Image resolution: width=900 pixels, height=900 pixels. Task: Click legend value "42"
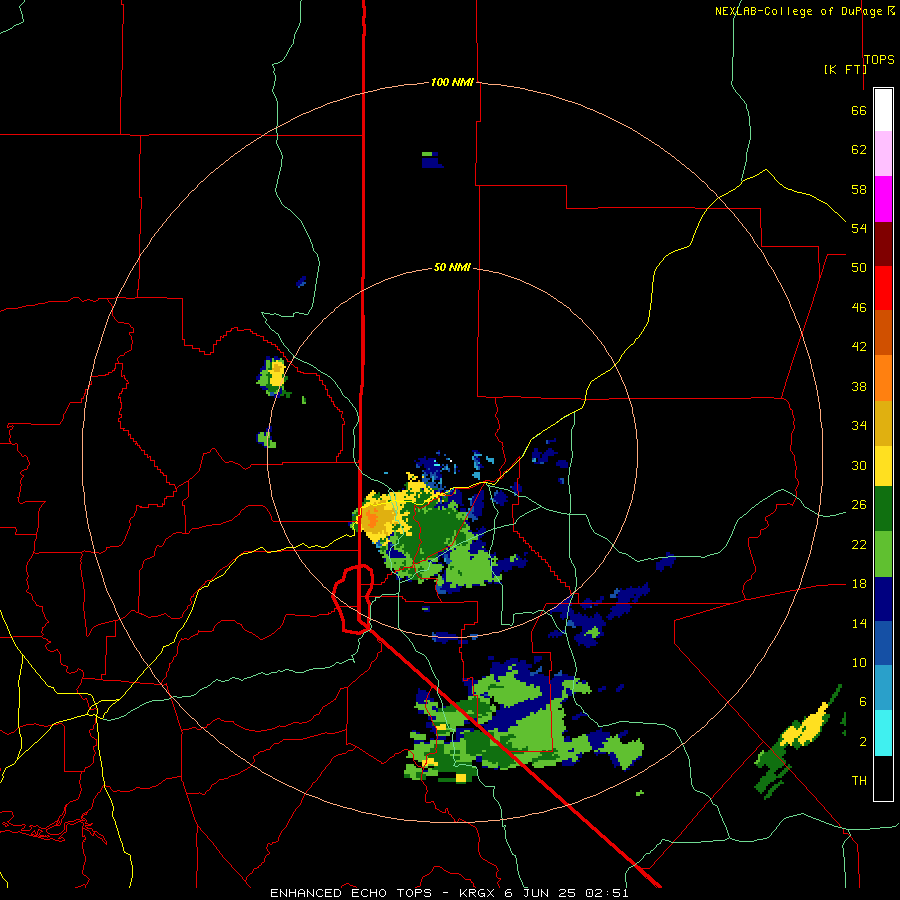click(859, 347)
